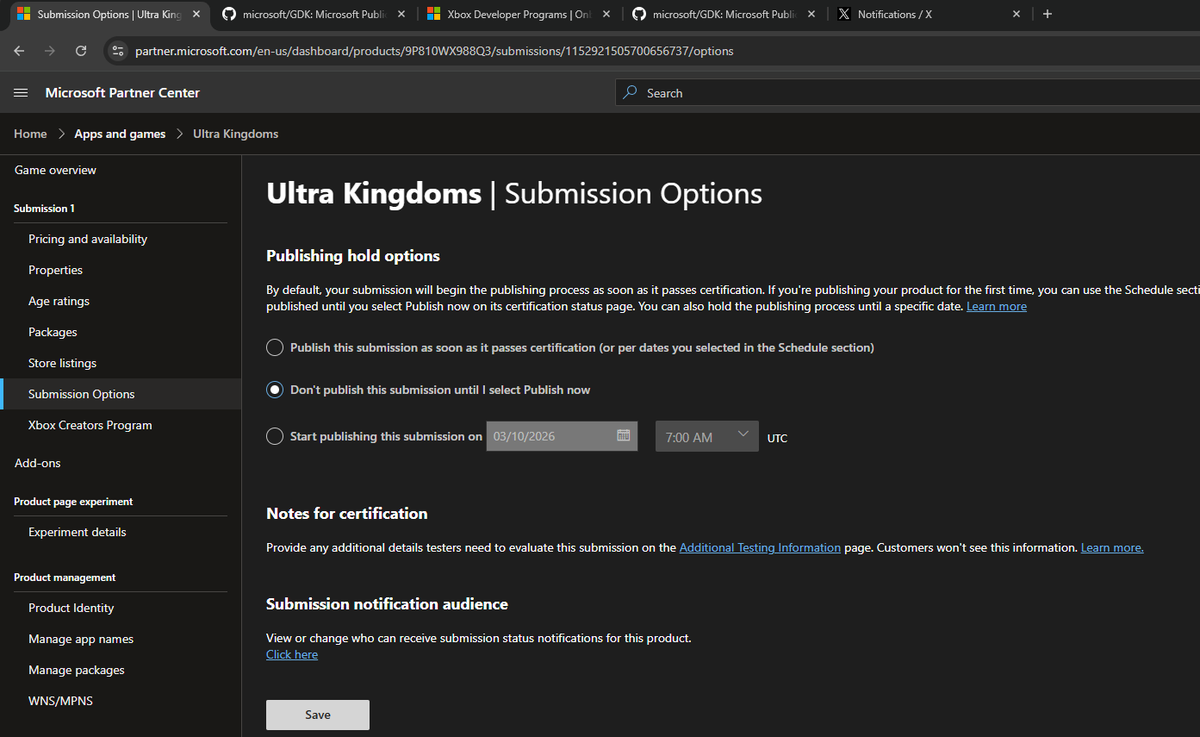Open site information icon in address bar
This screenshot has width=1200, height=737.
[x=117, y=51]
